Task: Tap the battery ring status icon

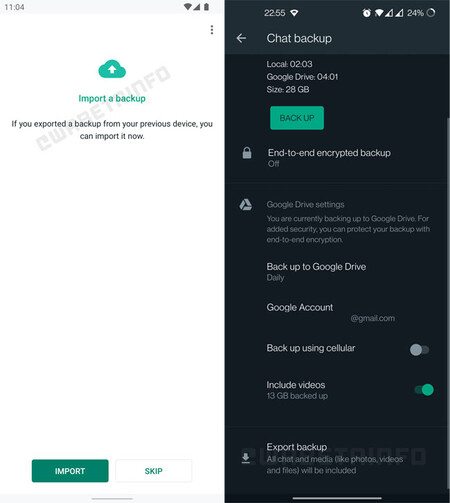Action: click(x=431, y=13)
